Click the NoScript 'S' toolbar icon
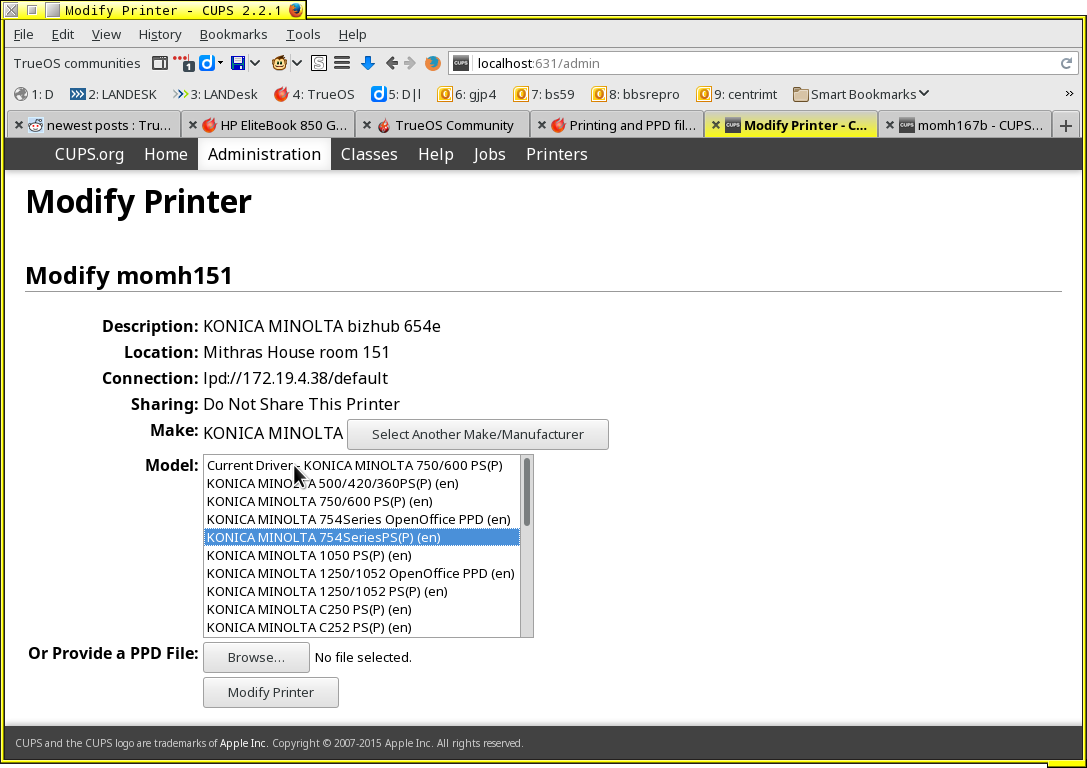1087x768 pixels. coord(319,63)
